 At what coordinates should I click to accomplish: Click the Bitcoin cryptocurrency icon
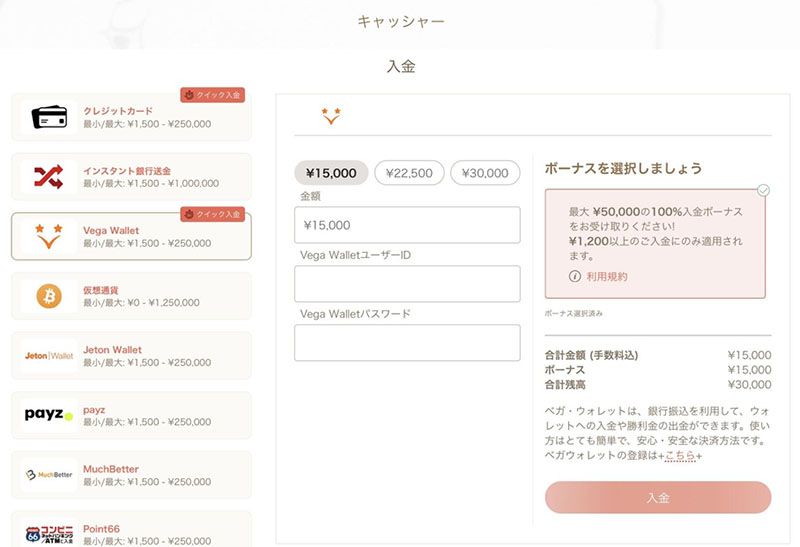49,296
